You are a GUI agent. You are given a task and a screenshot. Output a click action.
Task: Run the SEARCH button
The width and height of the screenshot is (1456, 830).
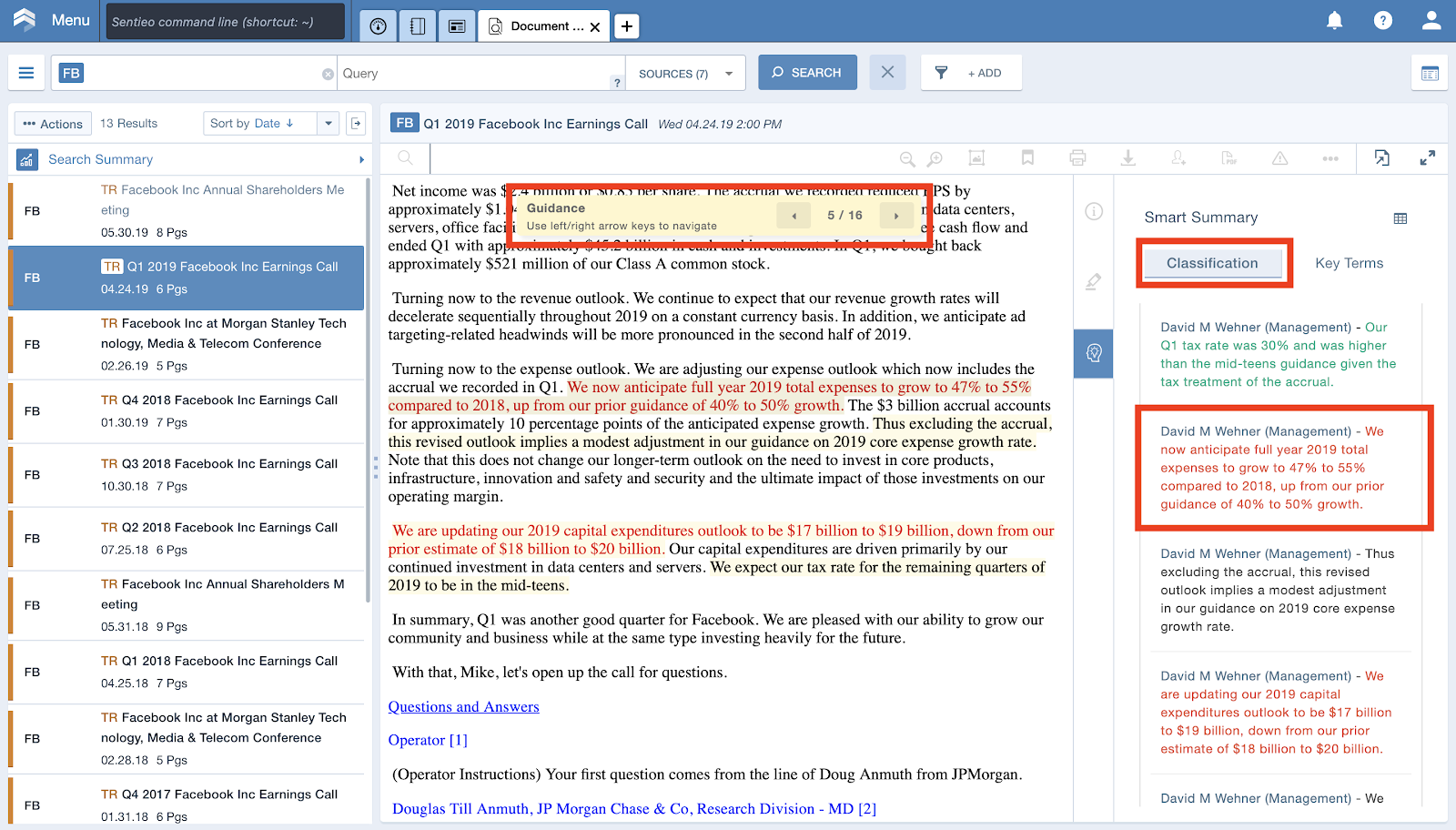tap(807, 73)
